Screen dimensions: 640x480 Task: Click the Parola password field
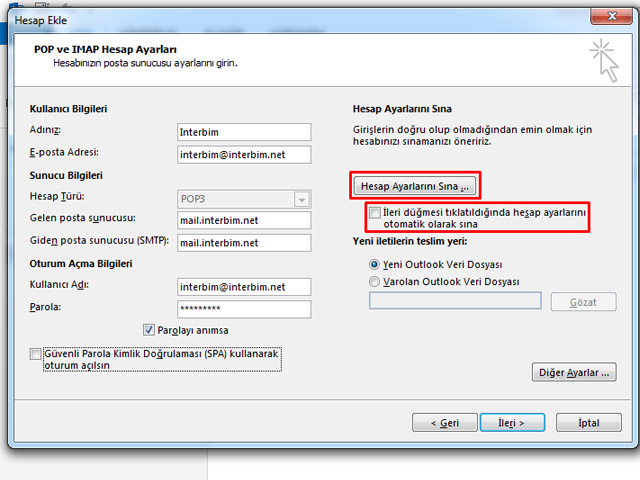point(244,309)
